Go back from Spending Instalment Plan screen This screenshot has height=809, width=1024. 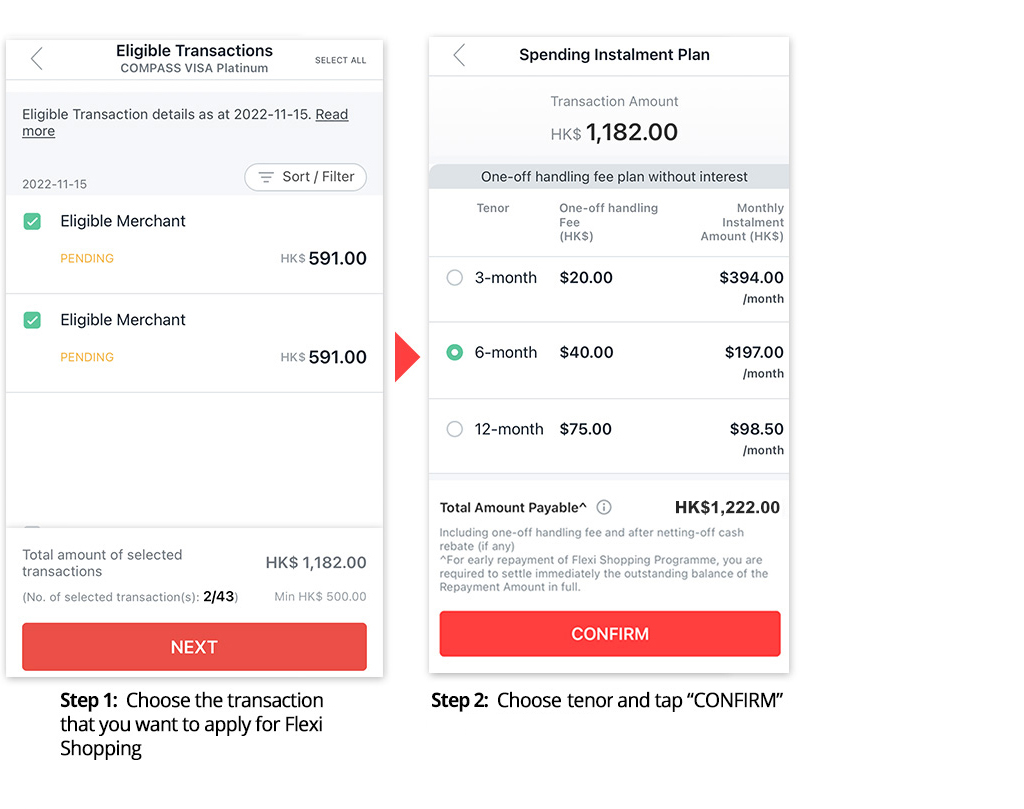tap(459, 55)
